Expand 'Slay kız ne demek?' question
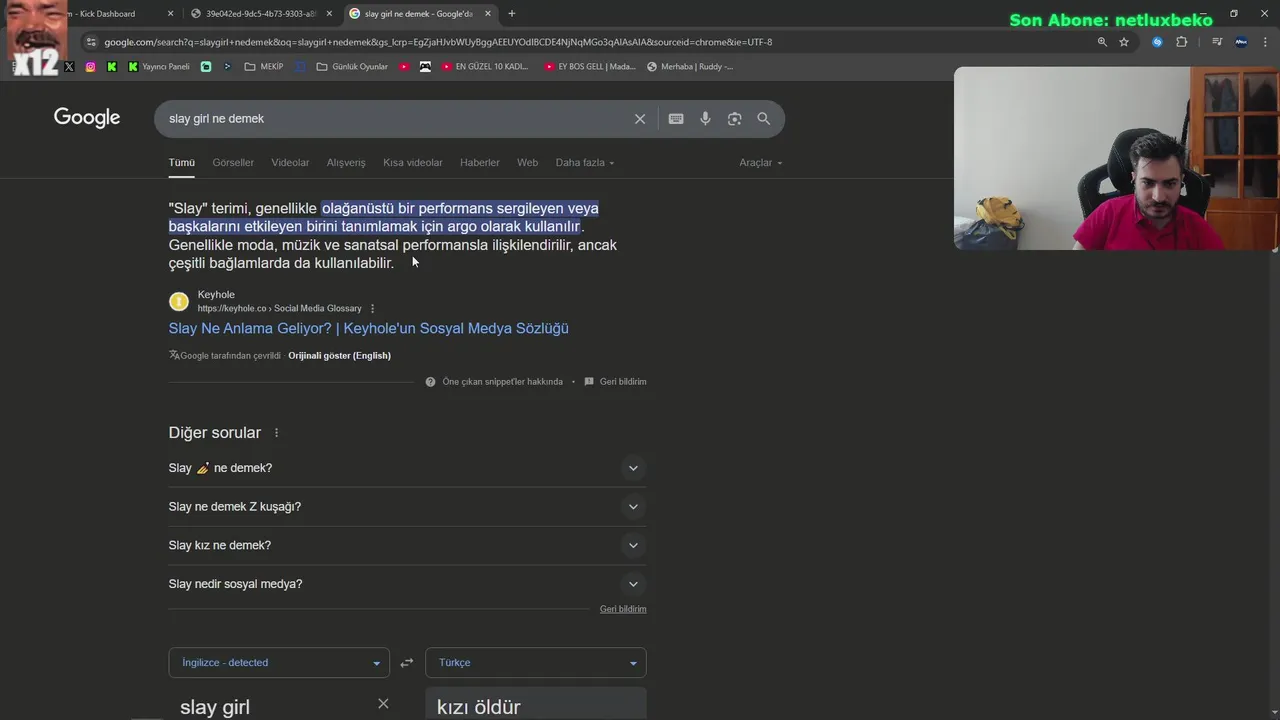This screenshot has width=1280, height=720. pyautogui.click(x=407, y=546)
